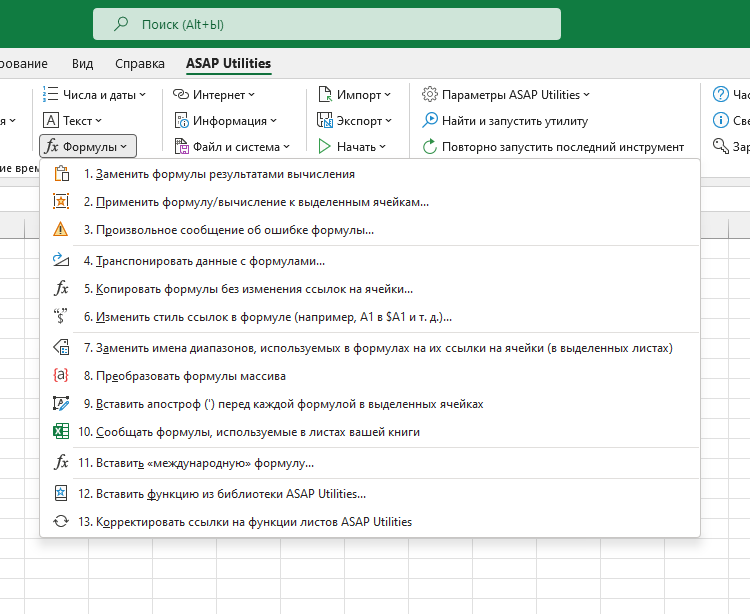
Task: Click the red {a} array formula icon
Action: coord(61,375)
